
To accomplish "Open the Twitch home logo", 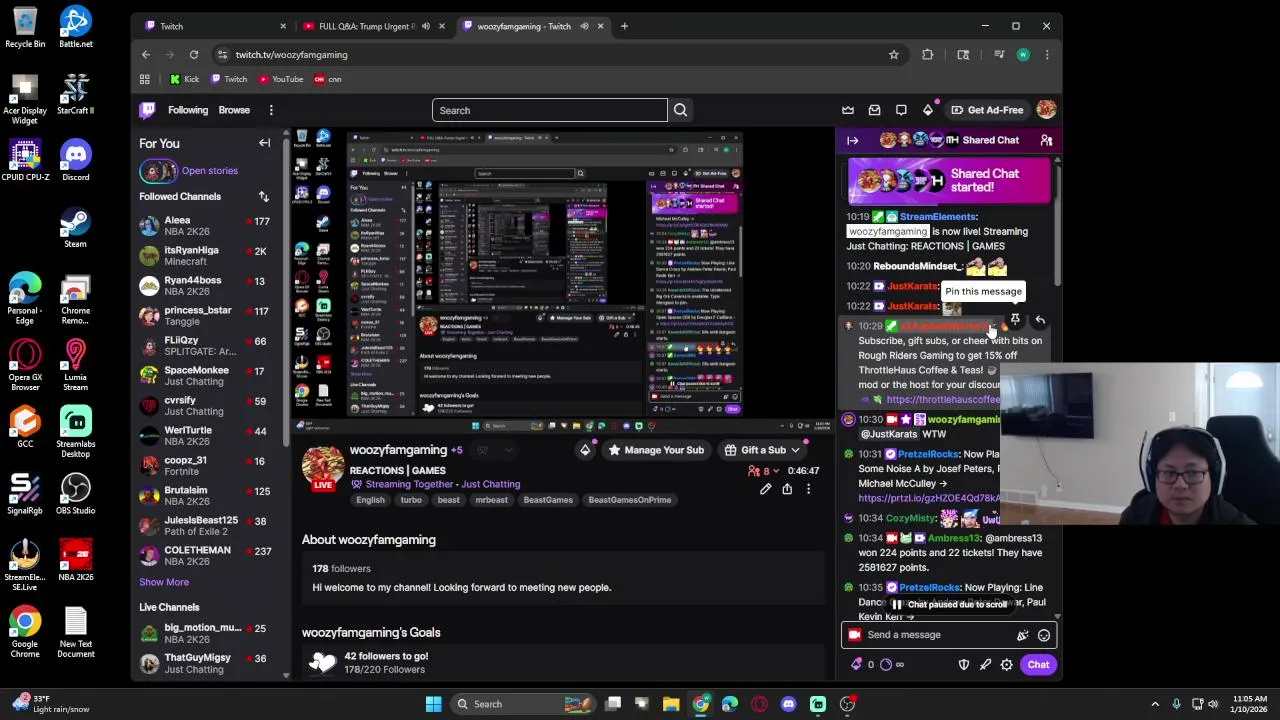I will pos(148,110).
